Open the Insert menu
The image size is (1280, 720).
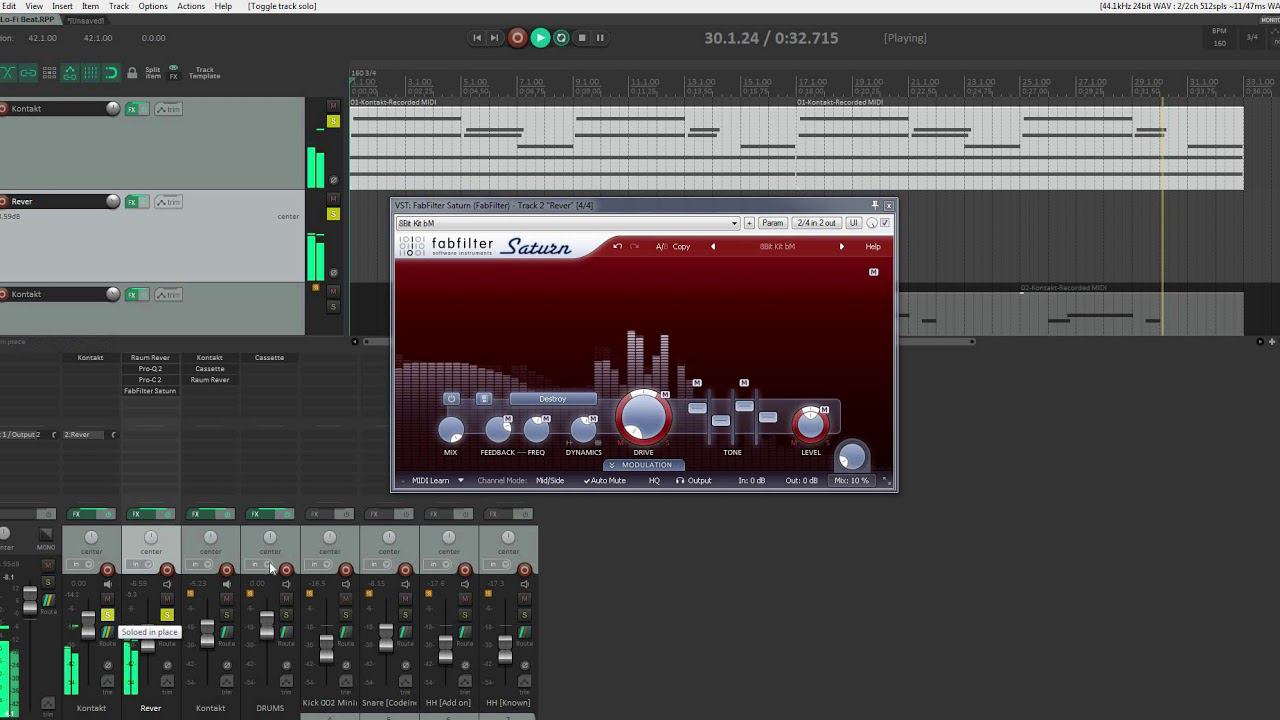tap(62, 6)
